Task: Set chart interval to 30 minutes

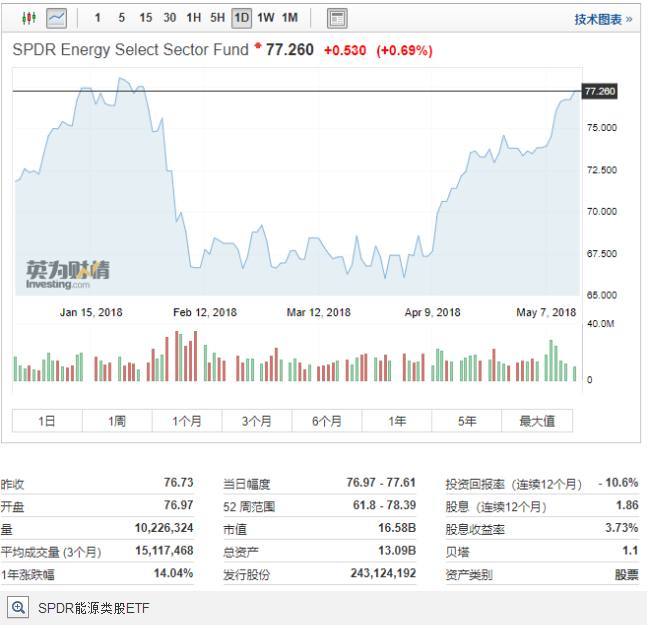Action: [x=170, y=18]
